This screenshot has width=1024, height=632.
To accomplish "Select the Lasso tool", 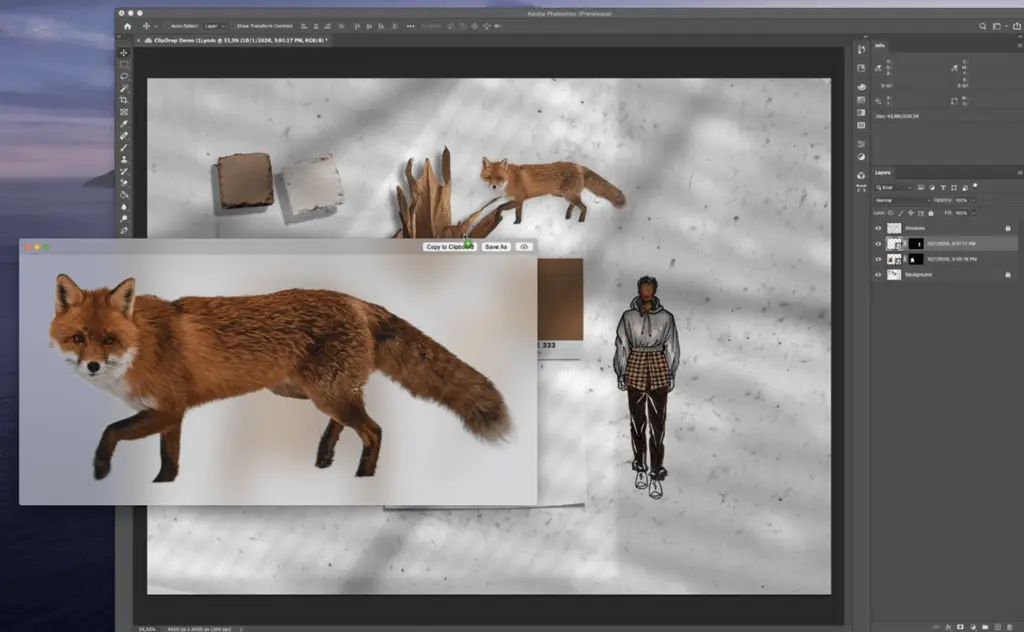I will (124, 76).
